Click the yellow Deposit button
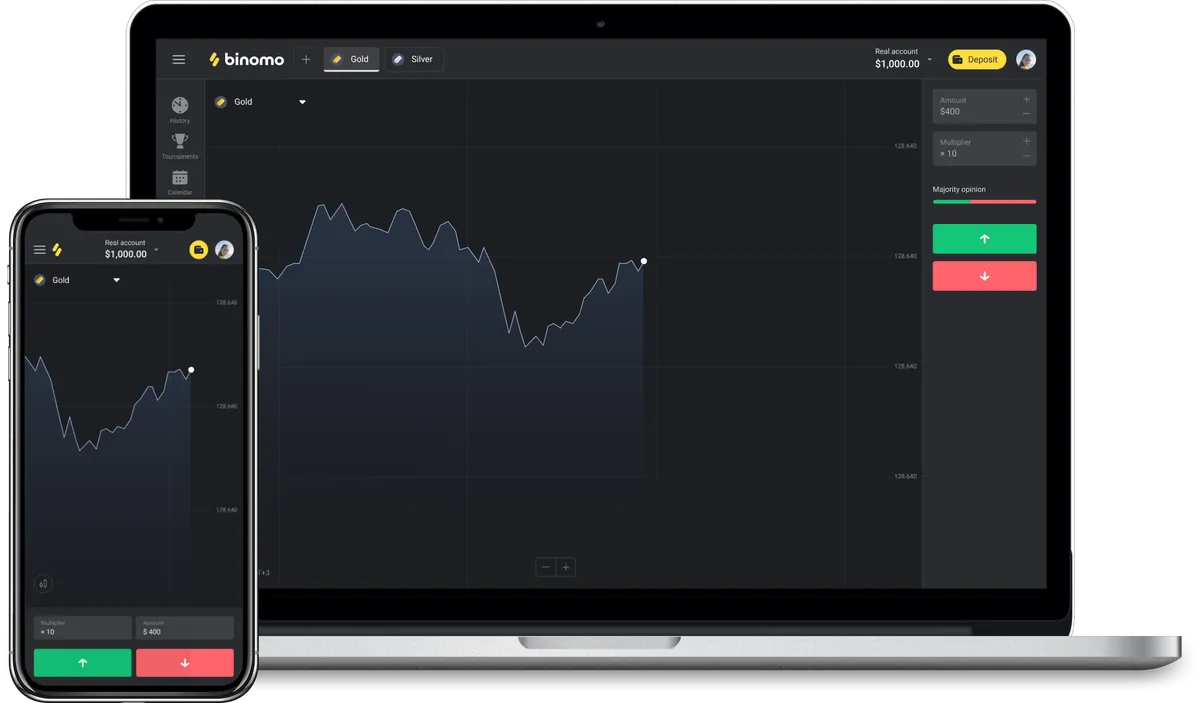1200x703 pixels. point(977,60)
